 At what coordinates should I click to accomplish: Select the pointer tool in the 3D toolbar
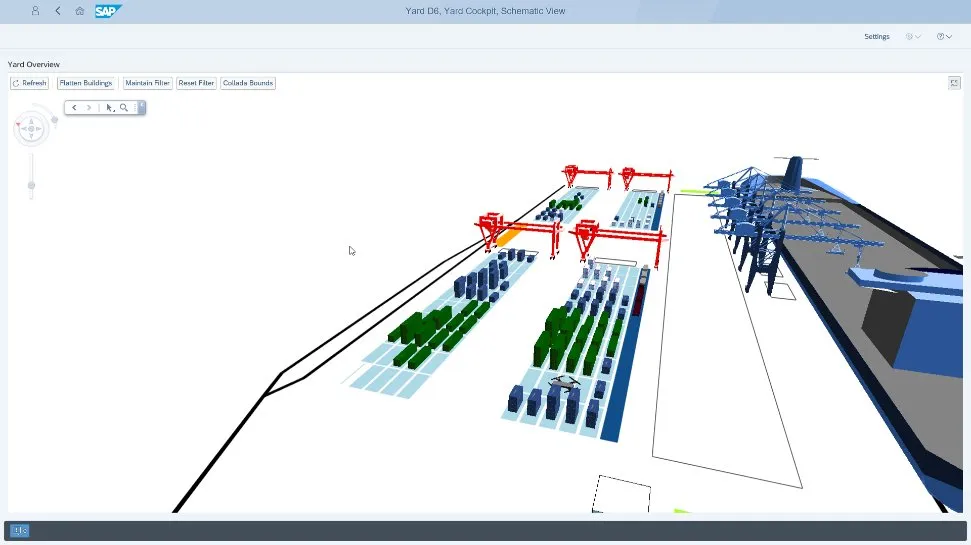click(x=110, y=107)
